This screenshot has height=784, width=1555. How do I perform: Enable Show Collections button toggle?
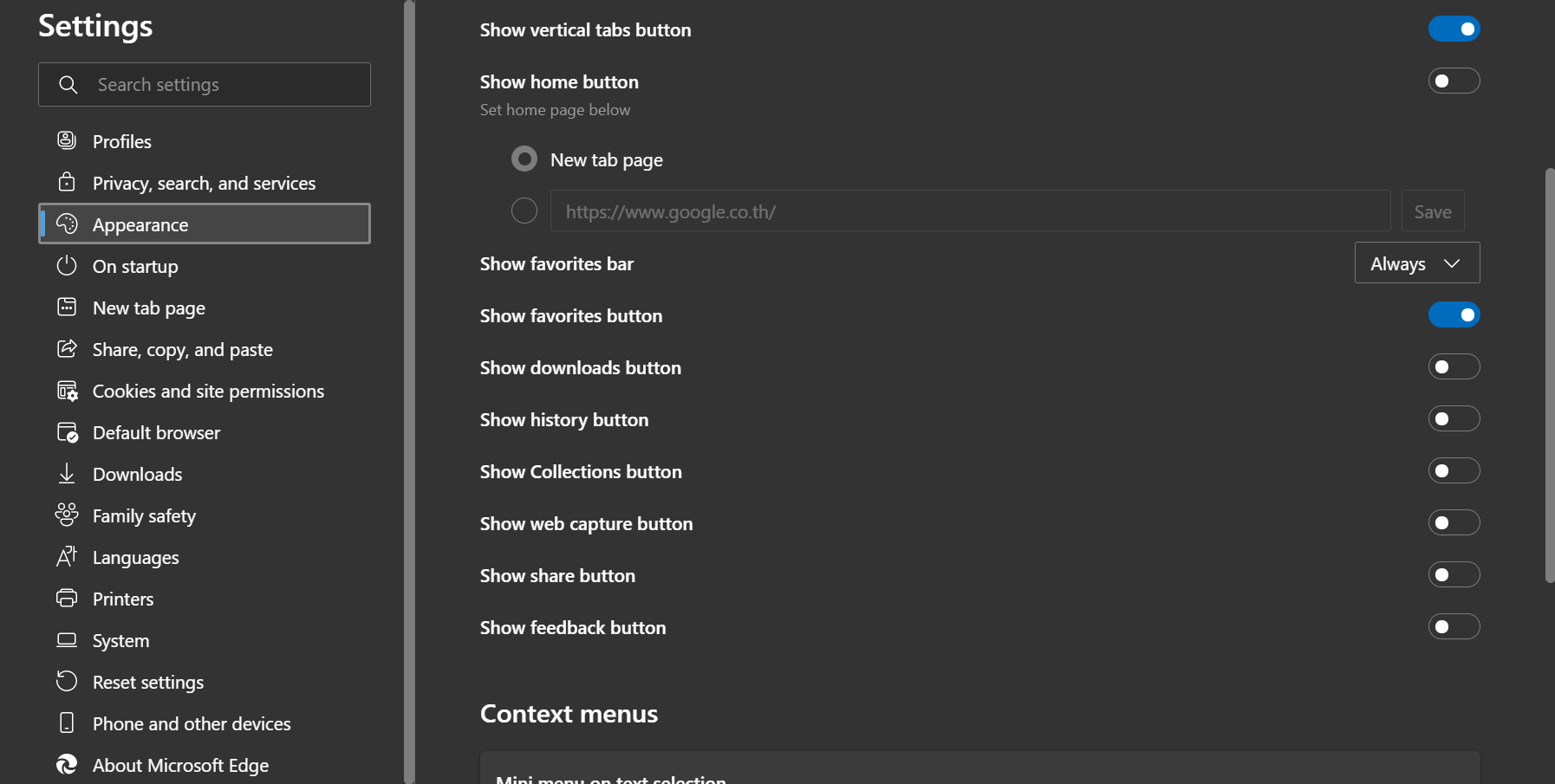[x=1454, y=470]
